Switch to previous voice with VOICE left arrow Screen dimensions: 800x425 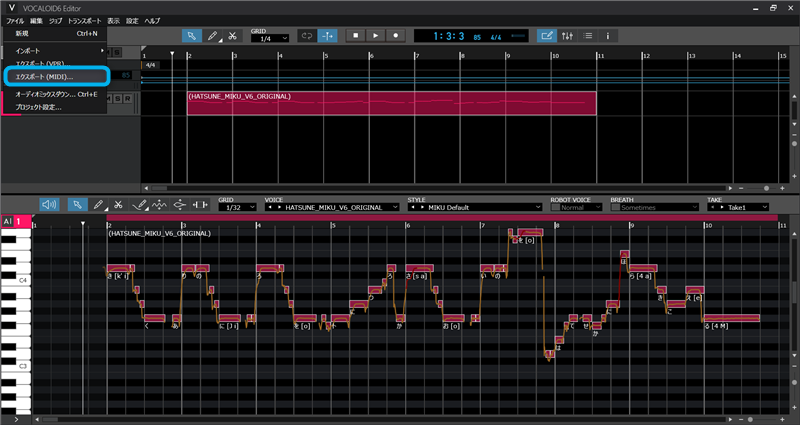coord(269,207)
